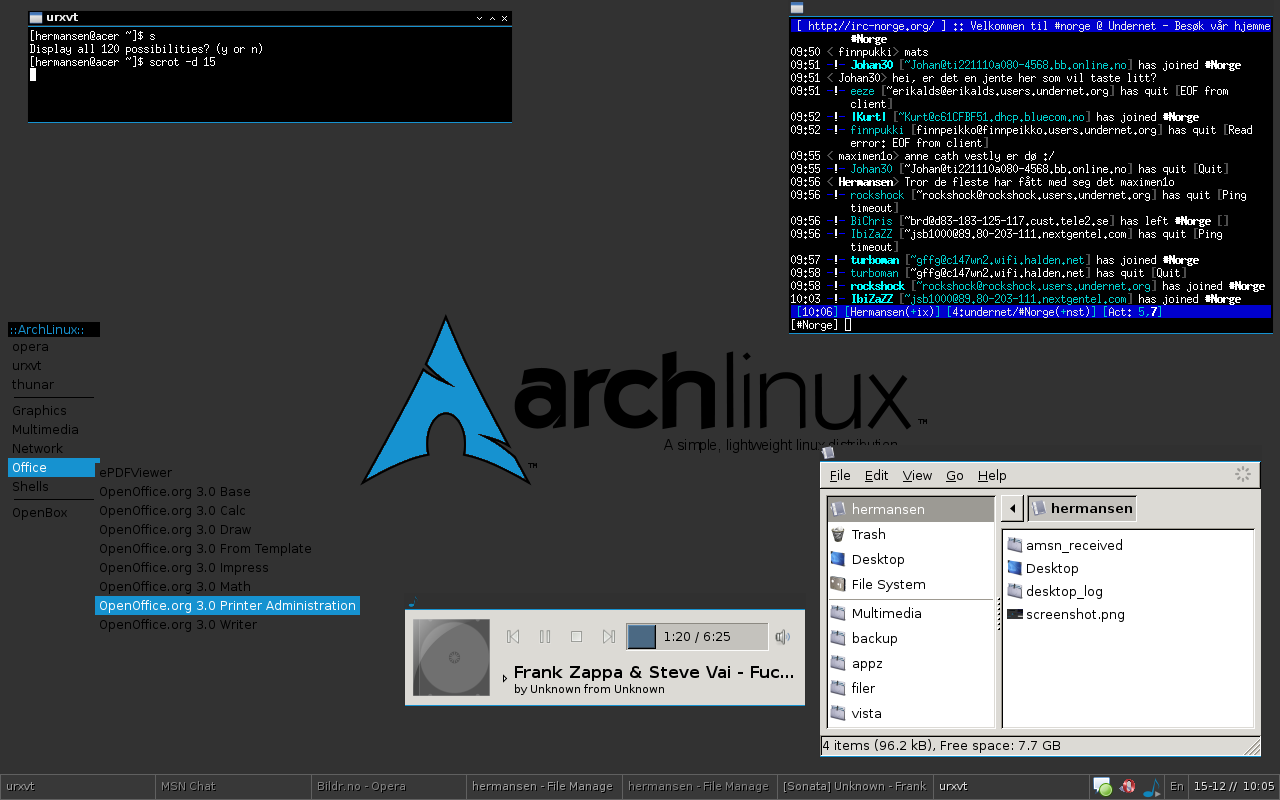Select the hermansen home shortcut in the sidebar
This screenshot has height=800, width=1280.
click(911, 509)
